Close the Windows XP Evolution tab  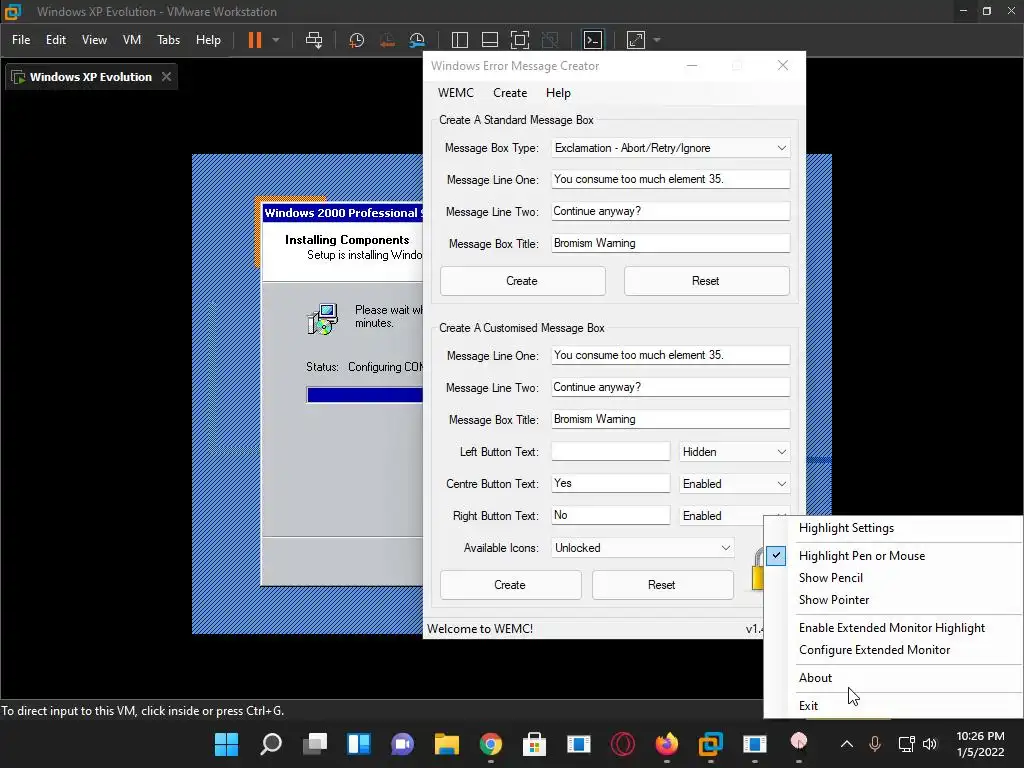click(167, 76)
